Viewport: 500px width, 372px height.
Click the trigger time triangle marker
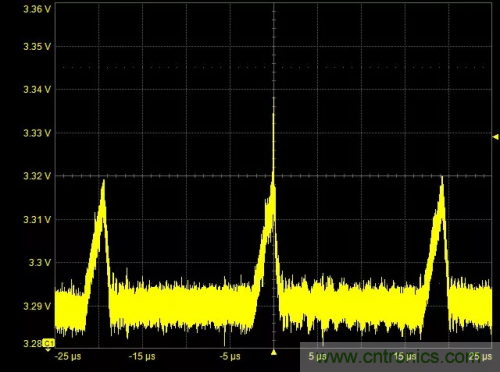click(x=274, y=352)
